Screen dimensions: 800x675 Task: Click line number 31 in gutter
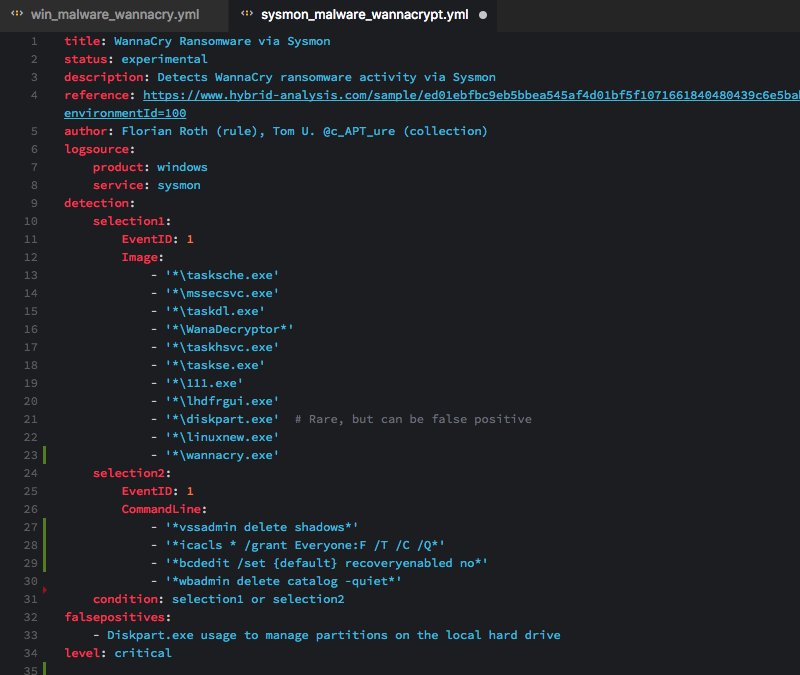(31, 599)
